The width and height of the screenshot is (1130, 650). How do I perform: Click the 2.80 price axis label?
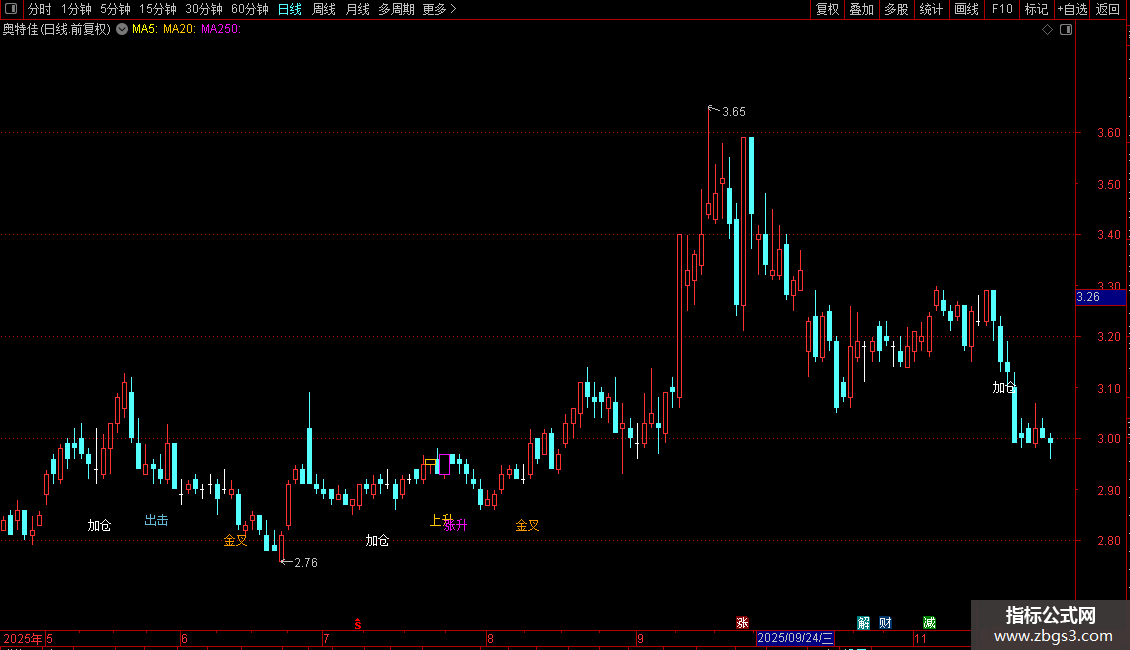click(x=1108, y=540)
